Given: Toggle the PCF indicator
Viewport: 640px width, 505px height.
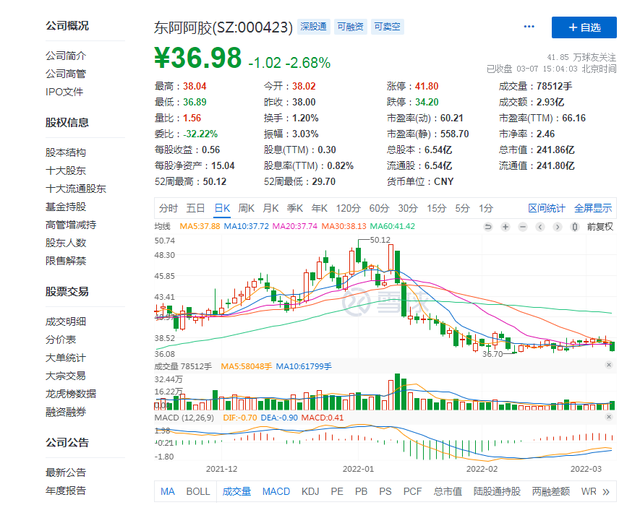Looking at the screenshot, I should pyautogui.click(x=412, y=492).
